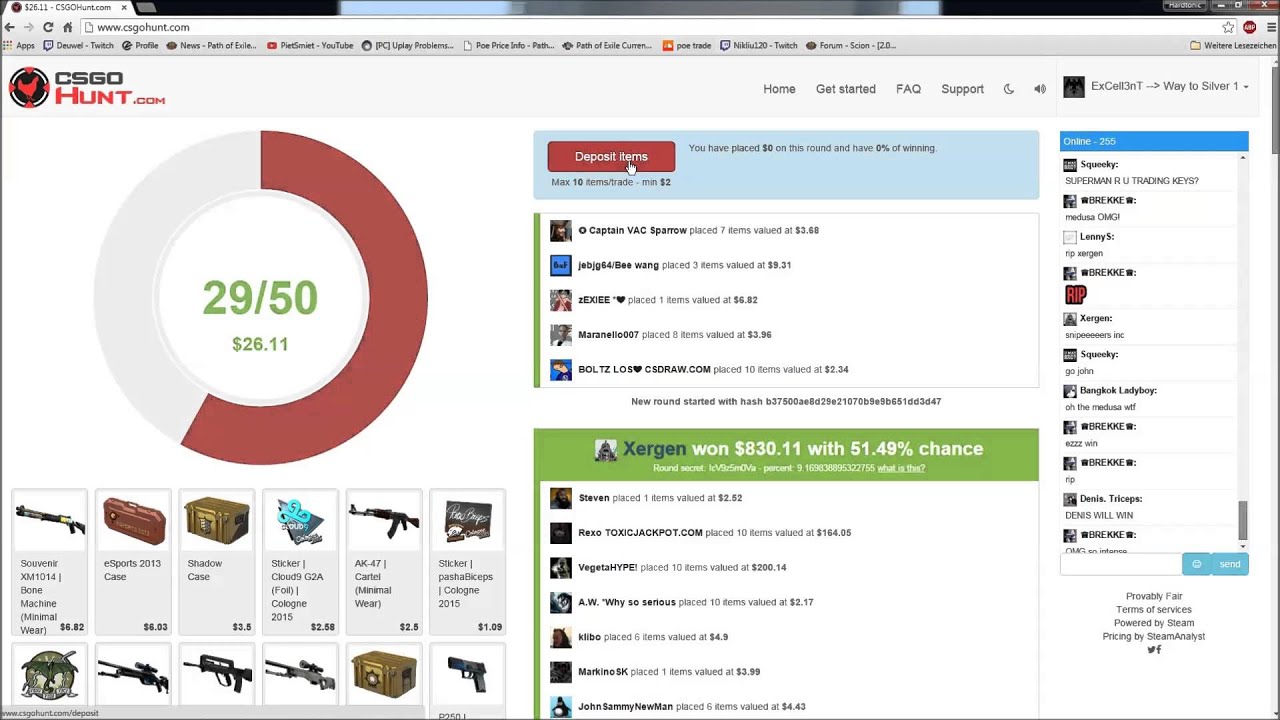
Task: Open ExCell3nT profile avatar
Action: 1074,87
